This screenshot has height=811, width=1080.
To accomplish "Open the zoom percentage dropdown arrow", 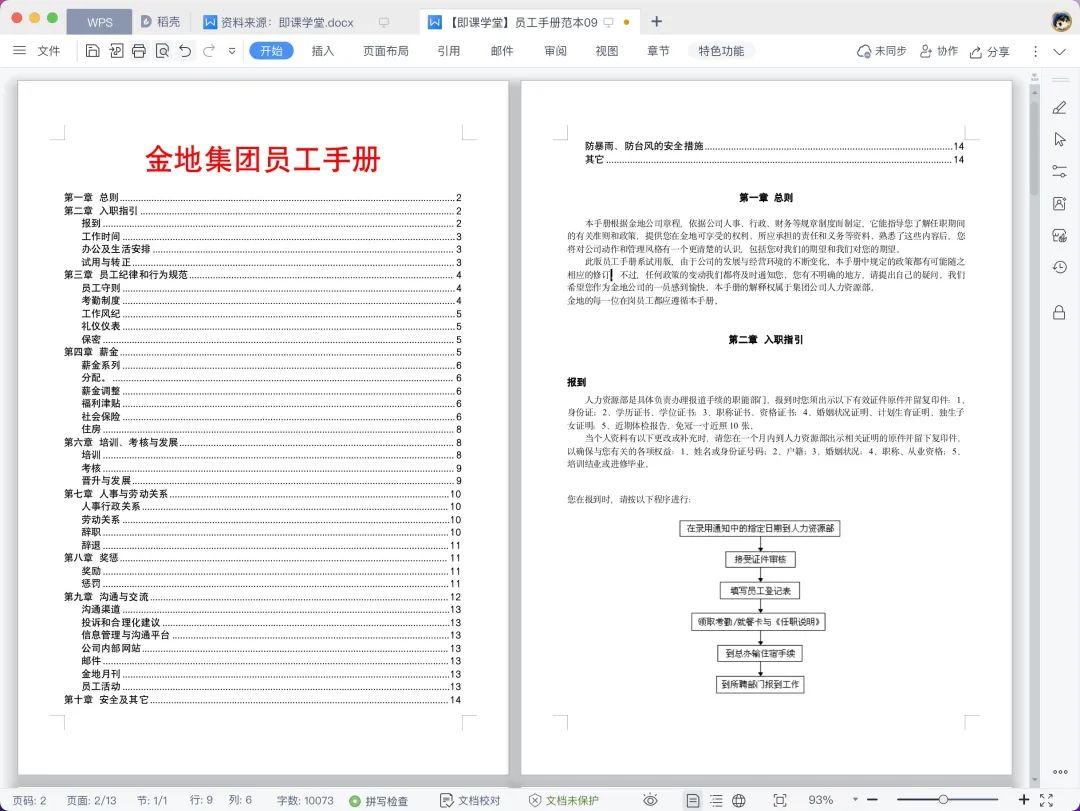I will click(855, 799).
